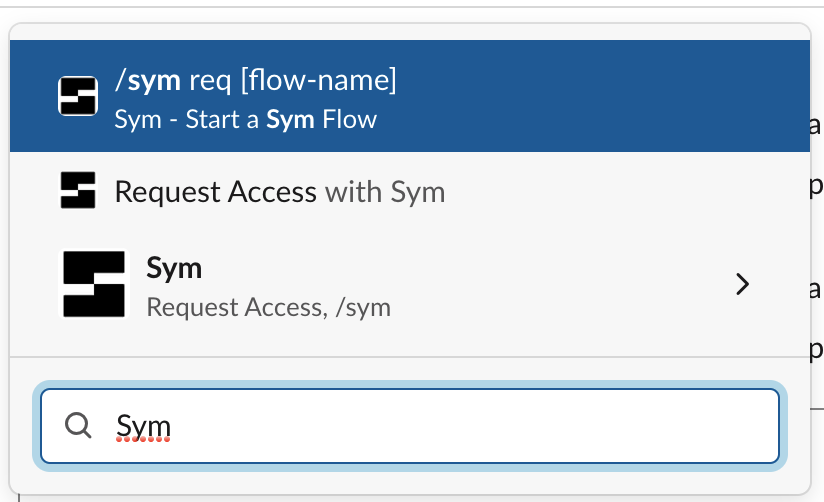Click the bold "/sym" command text
Screen dimensions: 824x502
(148, 79)
